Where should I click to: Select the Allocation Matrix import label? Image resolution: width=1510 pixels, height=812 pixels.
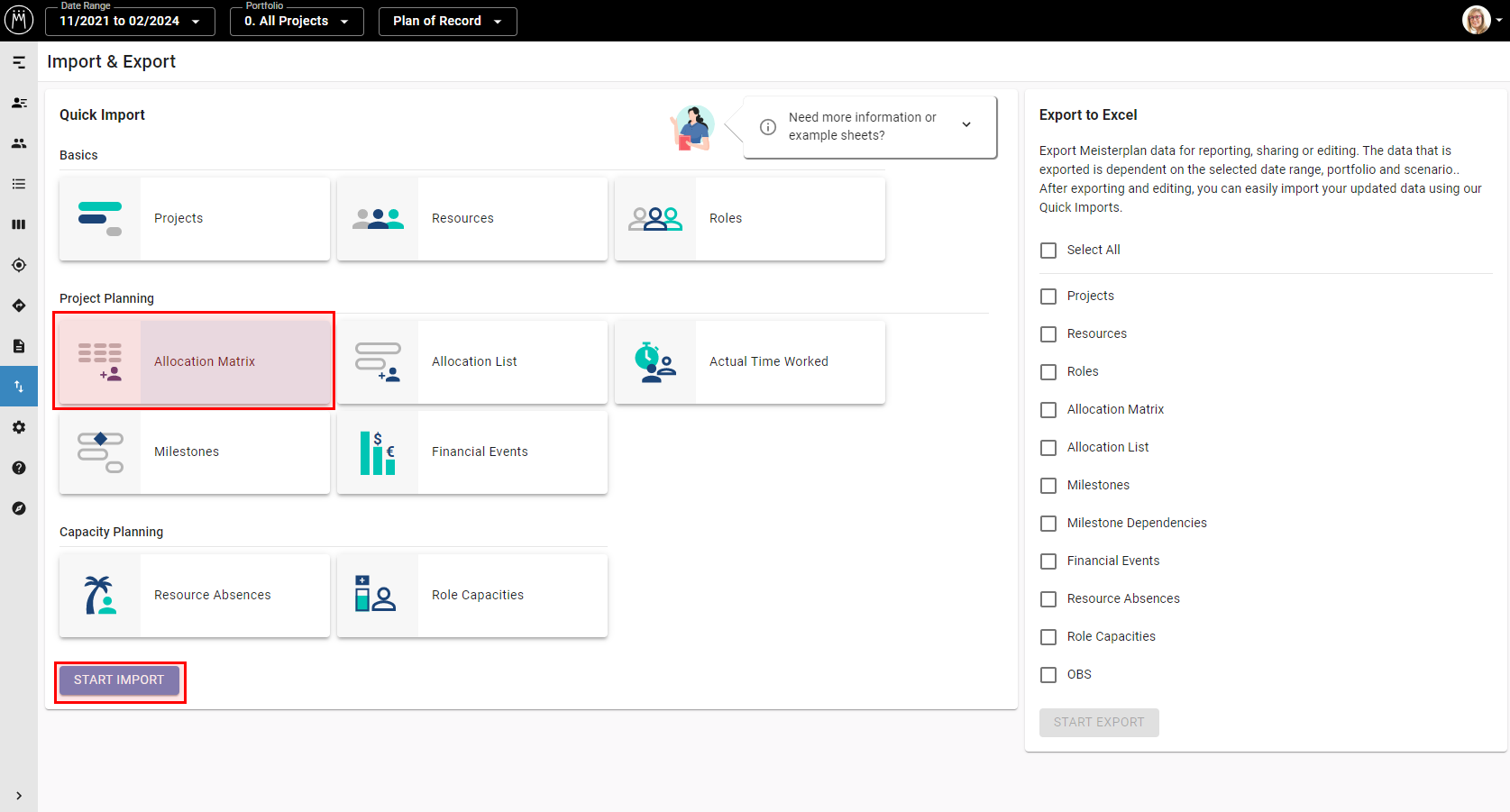205,361
